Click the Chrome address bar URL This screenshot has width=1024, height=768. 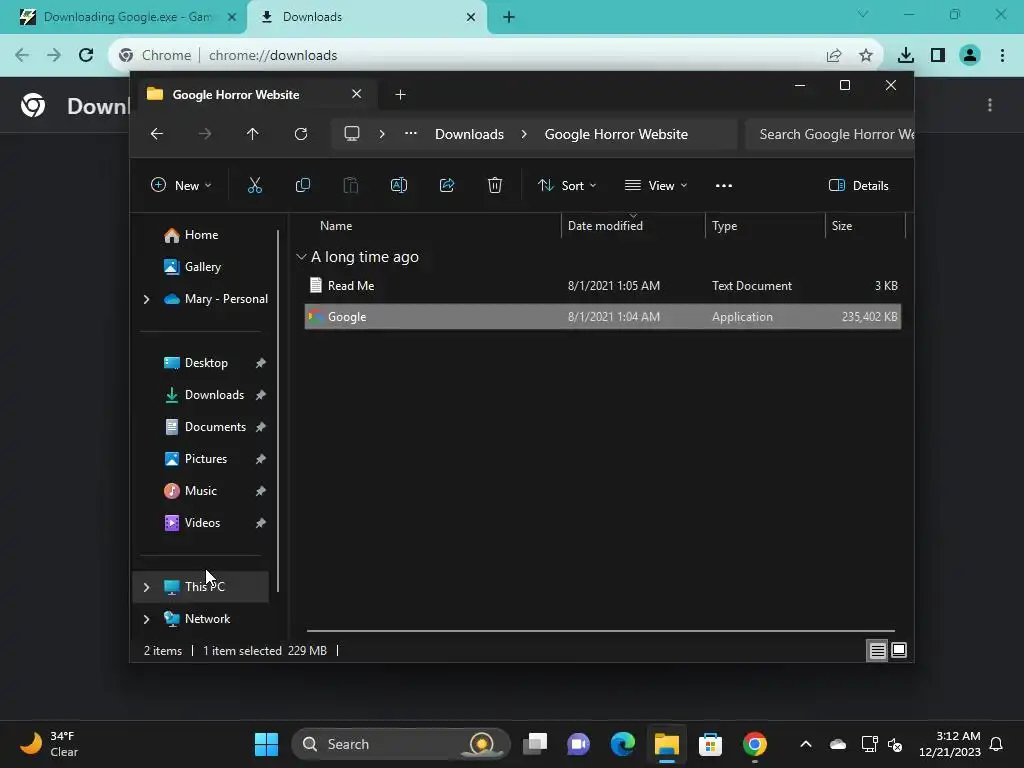pyautogui.click(x=273, y=56)
